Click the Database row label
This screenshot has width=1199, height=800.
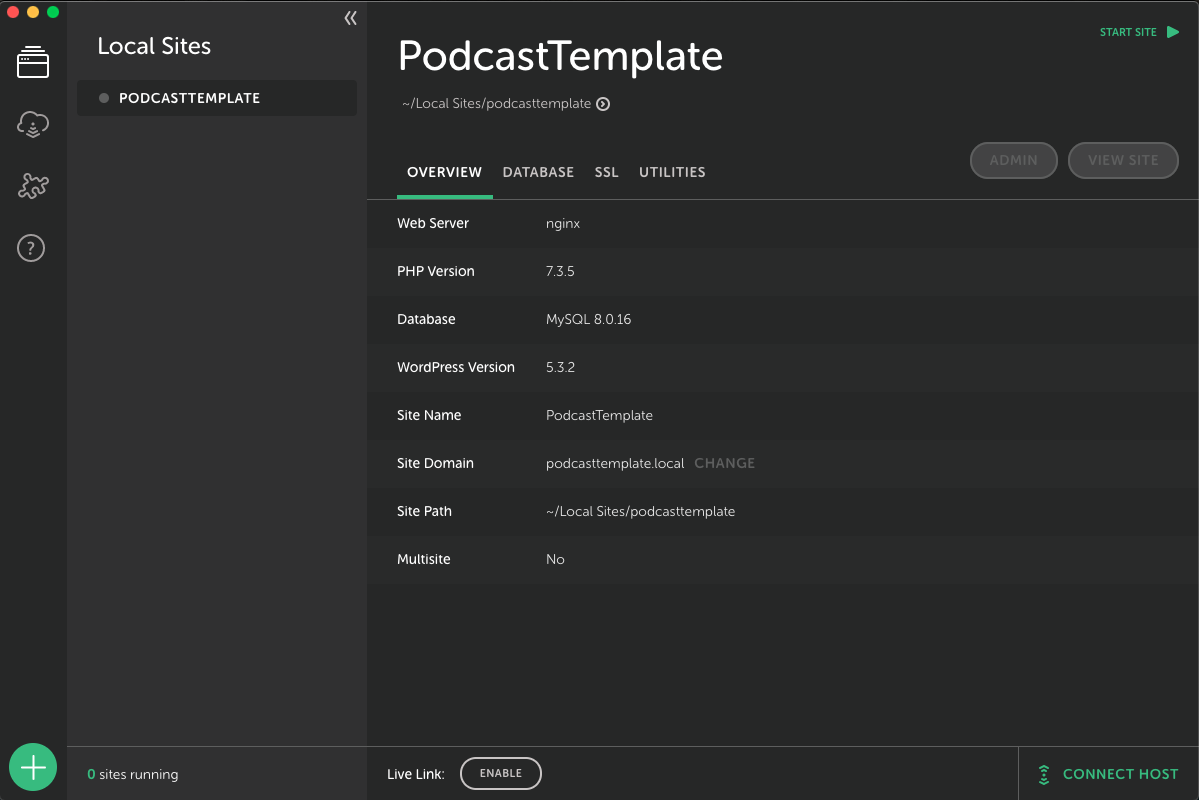tap(426, 320)
